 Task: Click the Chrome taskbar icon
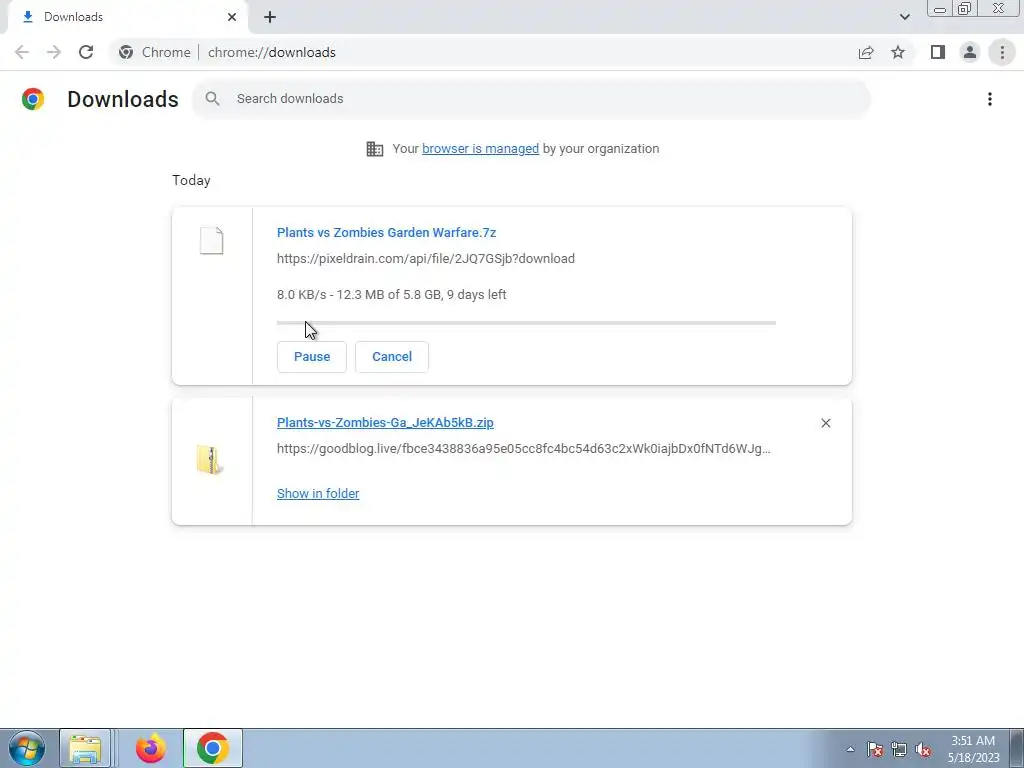213,748
